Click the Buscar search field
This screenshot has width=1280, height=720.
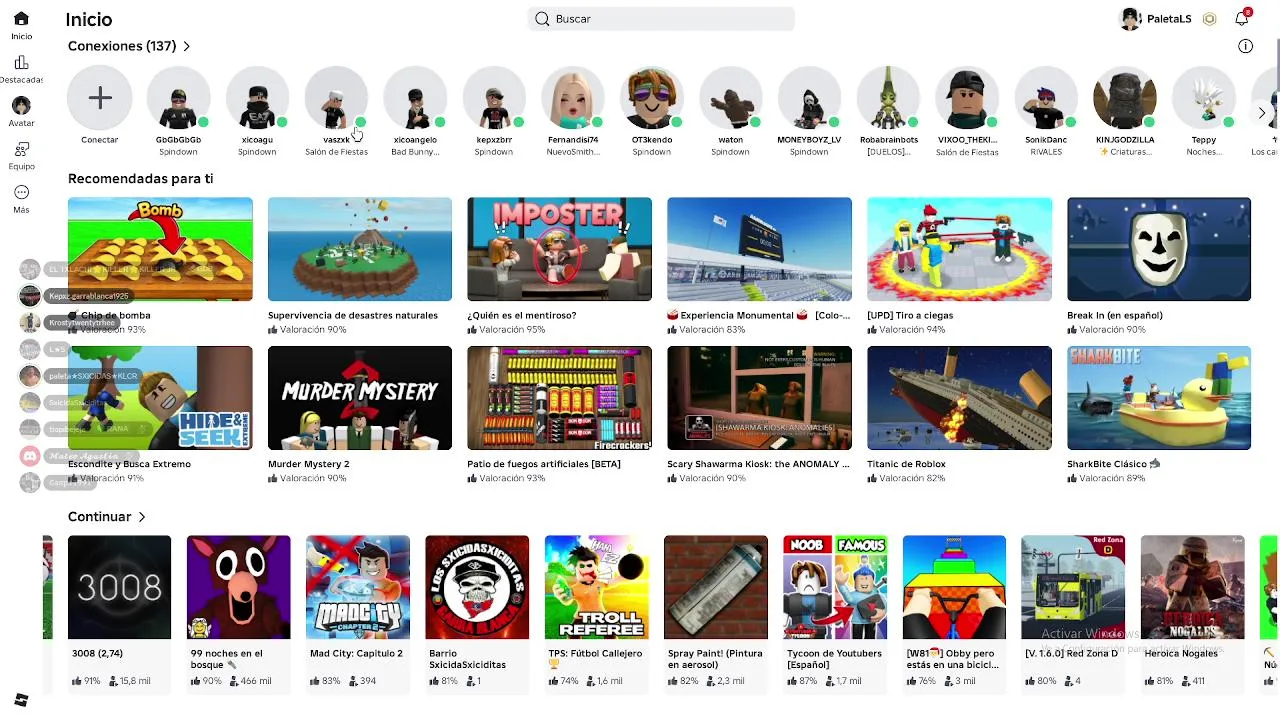pos(661,19)
